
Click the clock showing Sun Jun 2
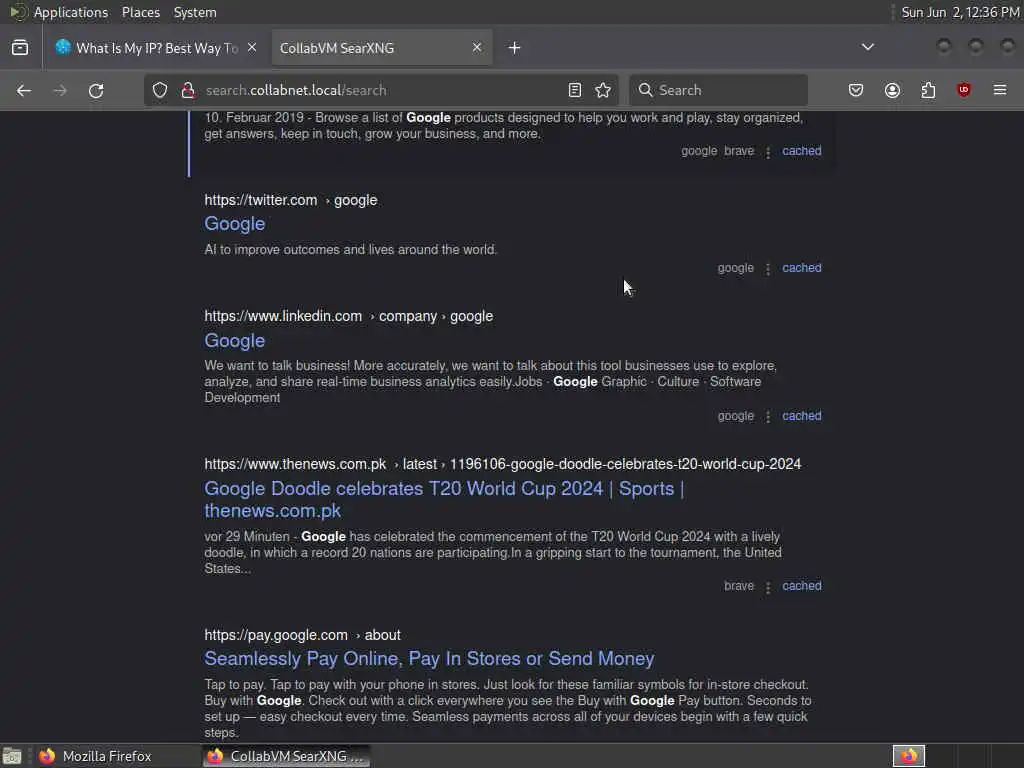(x=960, y=12)
